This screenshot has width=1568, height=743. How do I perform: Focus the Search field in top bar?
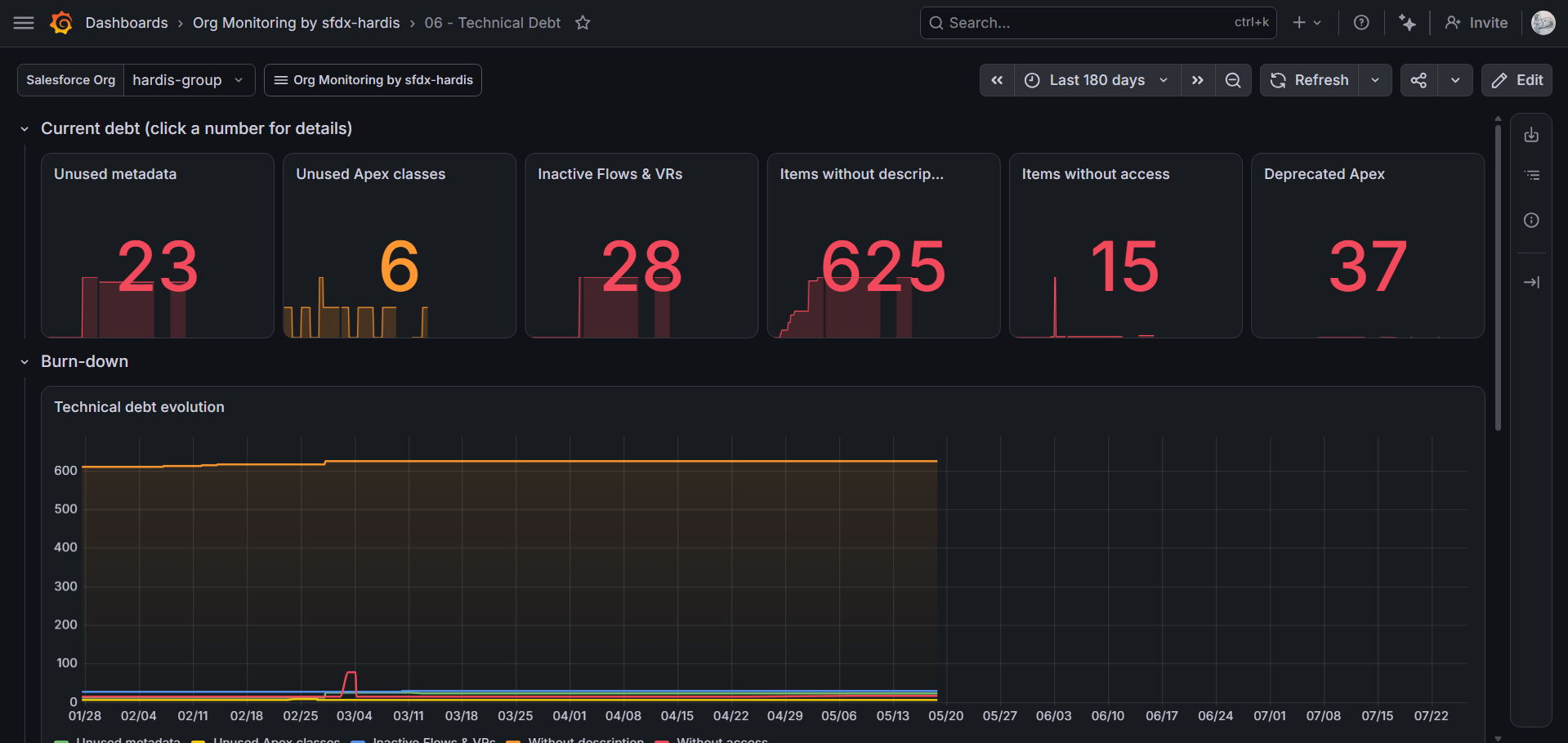coord(1098,23)
